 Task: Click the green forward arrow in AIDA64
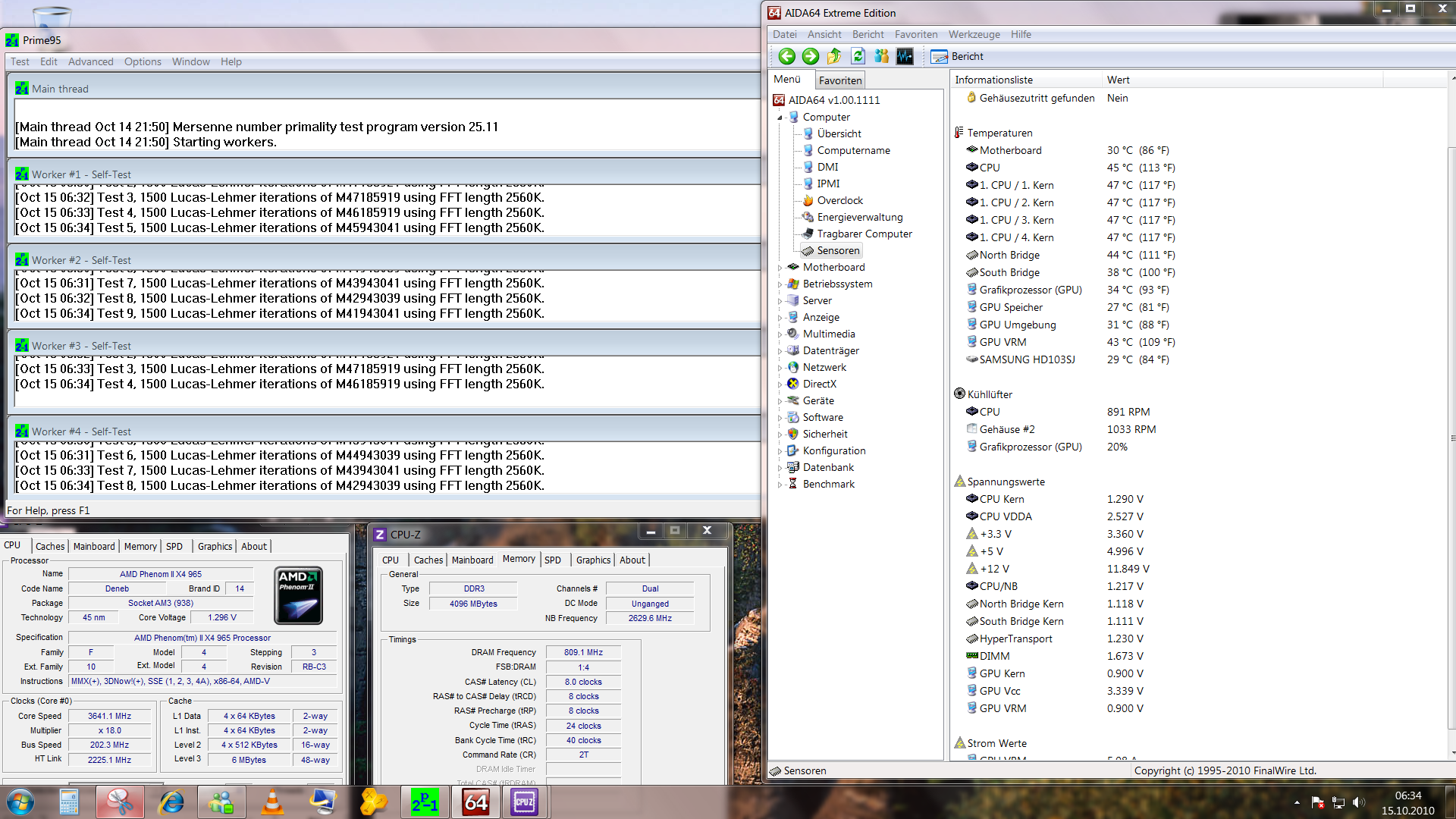click(811, 56)
